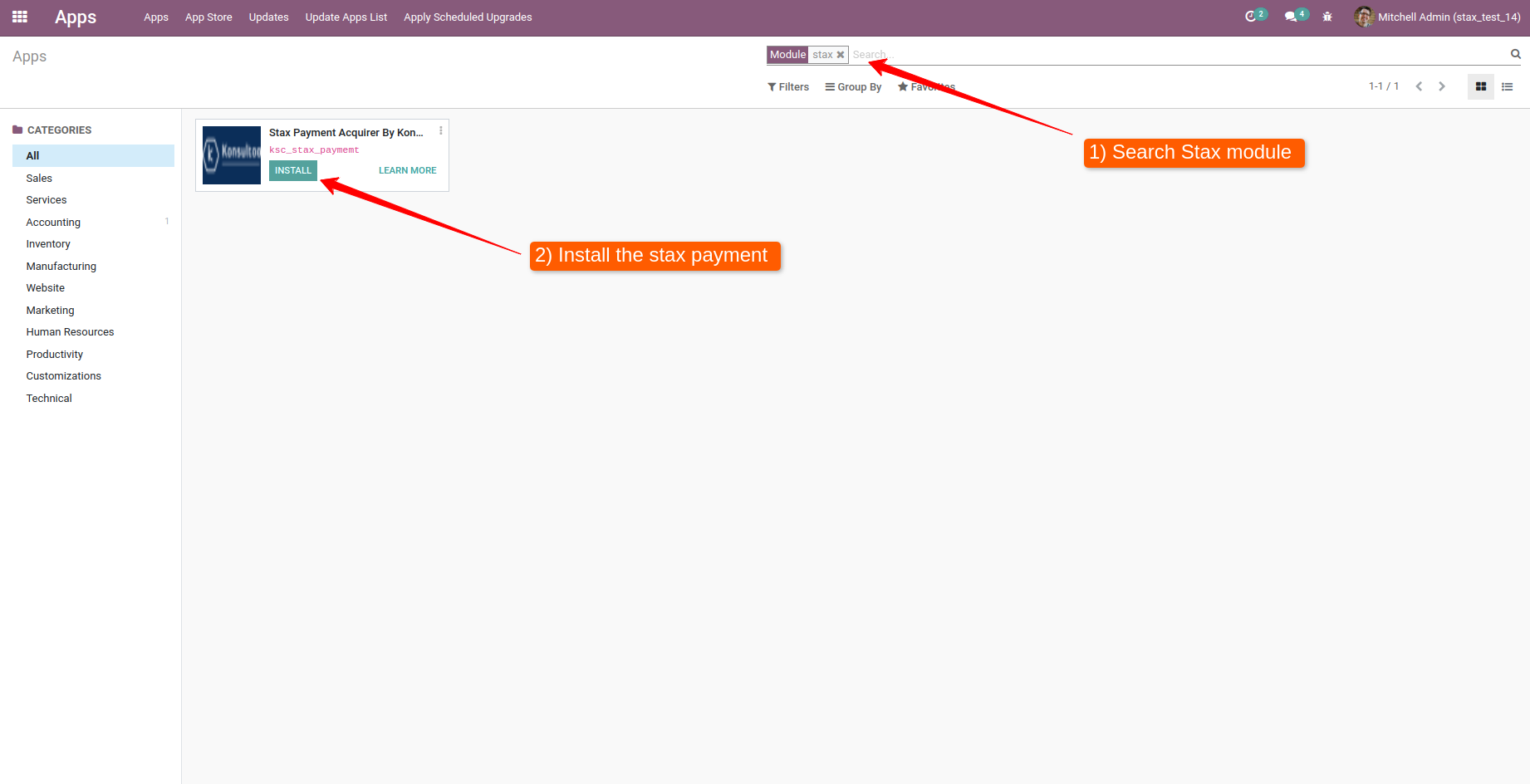Open the conversations chat icon with badge 4
Screen dimensions: 1530x784
(x=1296, y=16)
